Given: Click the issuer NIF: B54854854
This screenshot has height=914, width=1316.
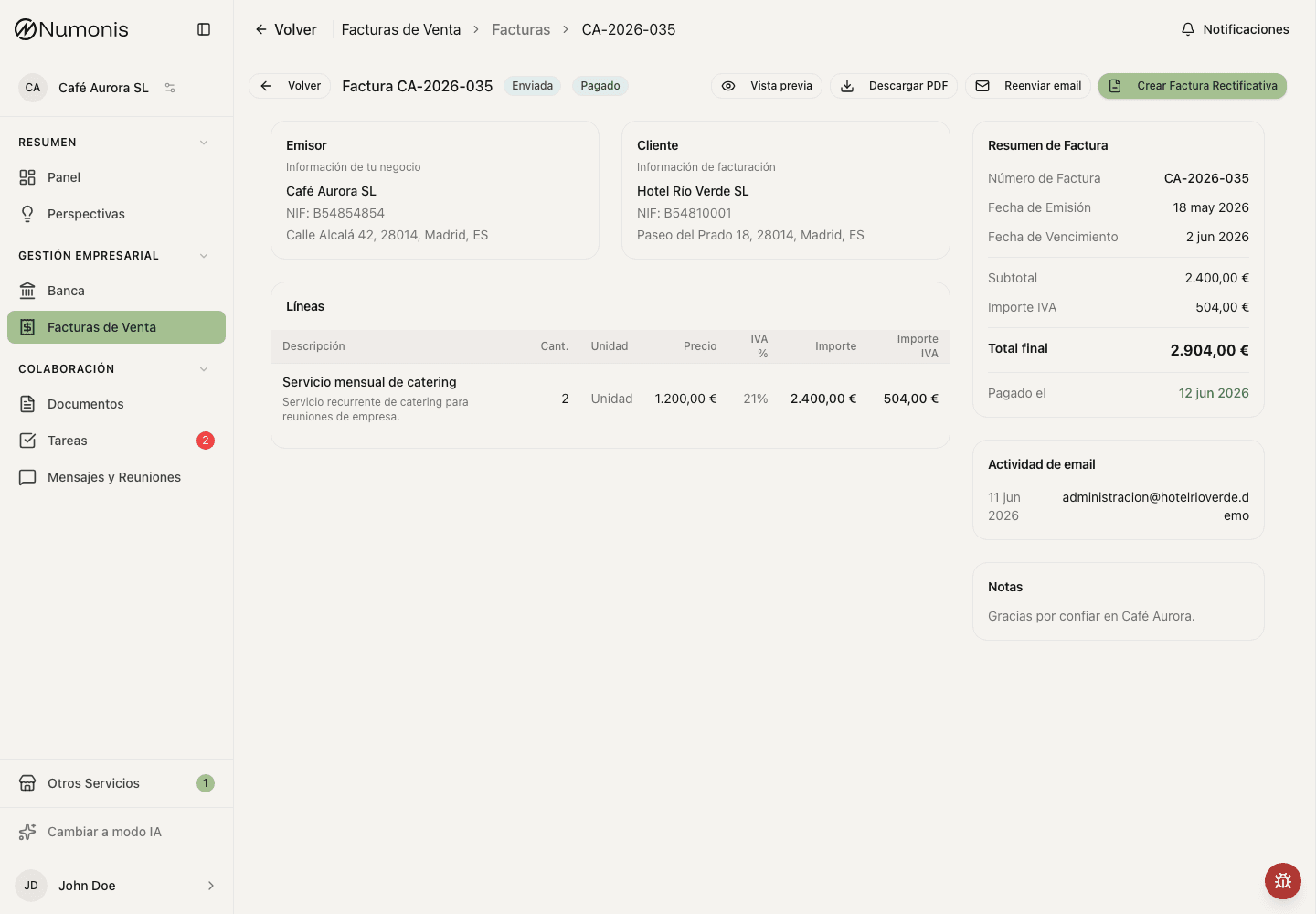Looking at the screenshot, I should 335,213.
